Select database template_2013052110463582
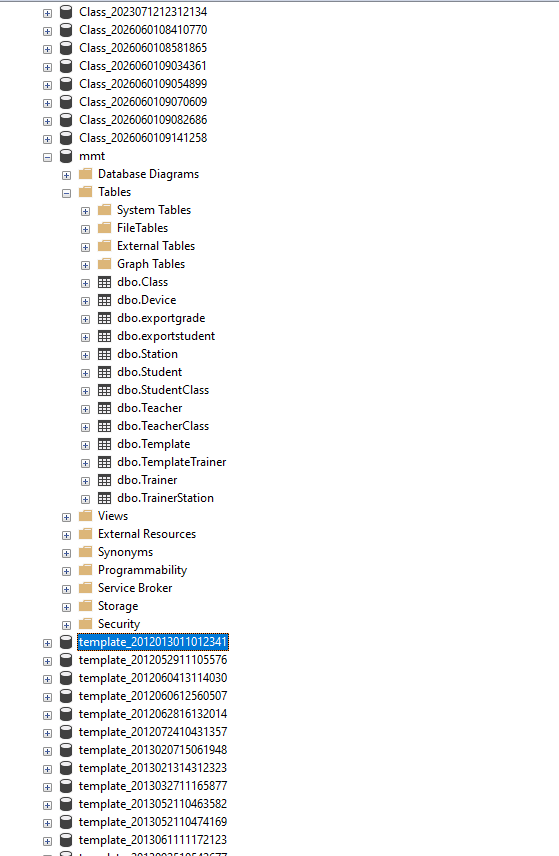 pos(153,804)
